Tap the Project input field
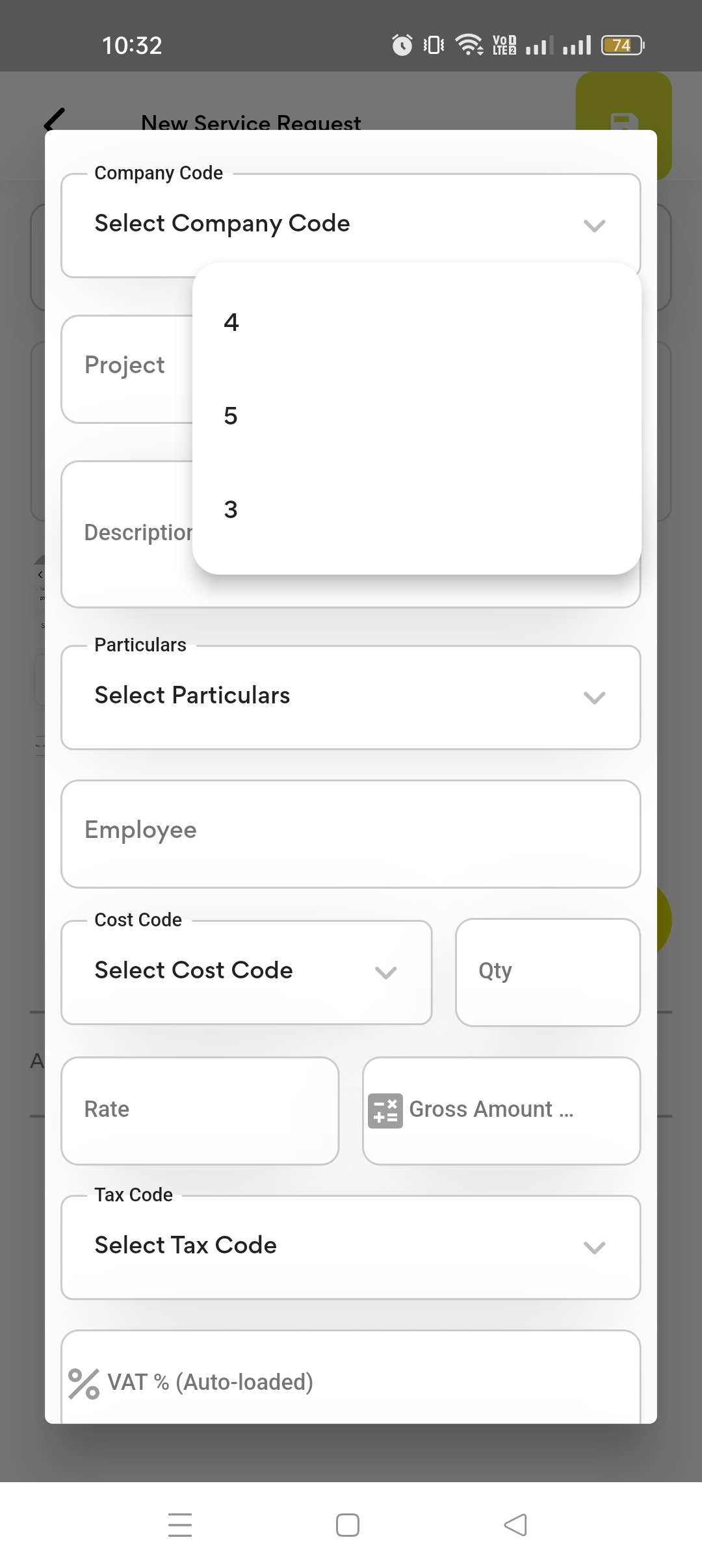702x1568 pixels. [x=126, y=368]
